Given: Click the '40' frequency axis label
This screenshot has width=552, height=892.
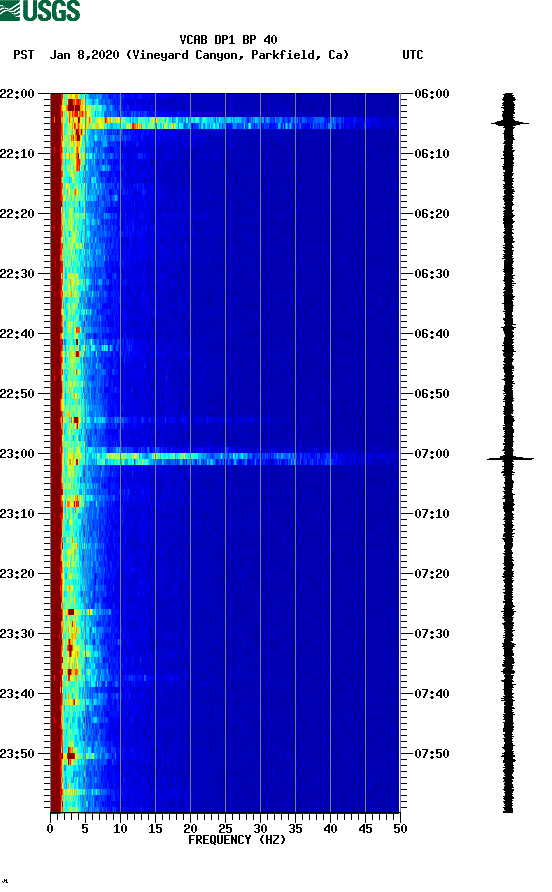Looking at the screenshot, I should click(330, 829).
